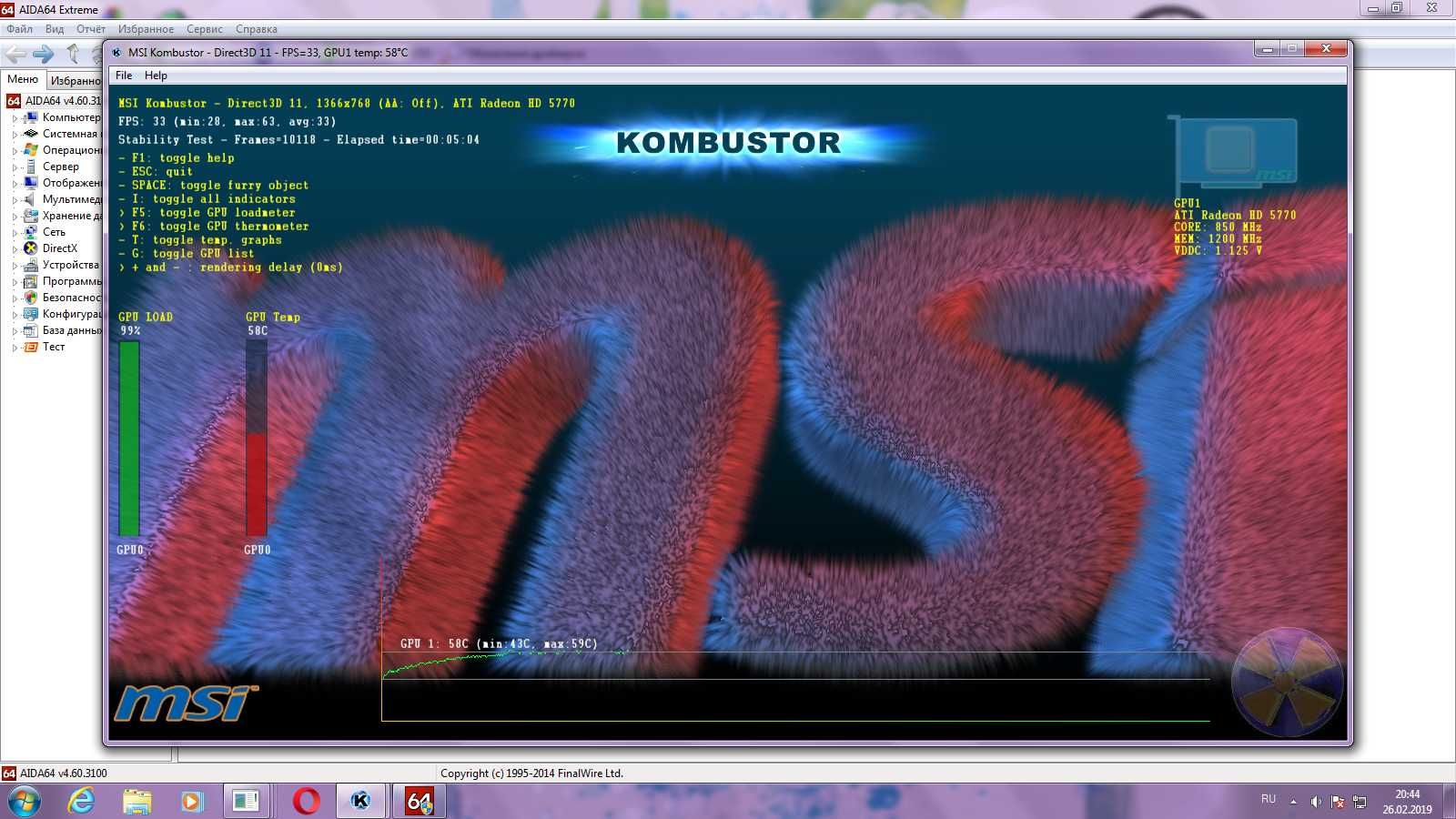This screenshot has width=1456, height=819.
Task: Click 'ATI Radeon HD 5770' GPU1 info text
Action: (x=1235, y=215)
